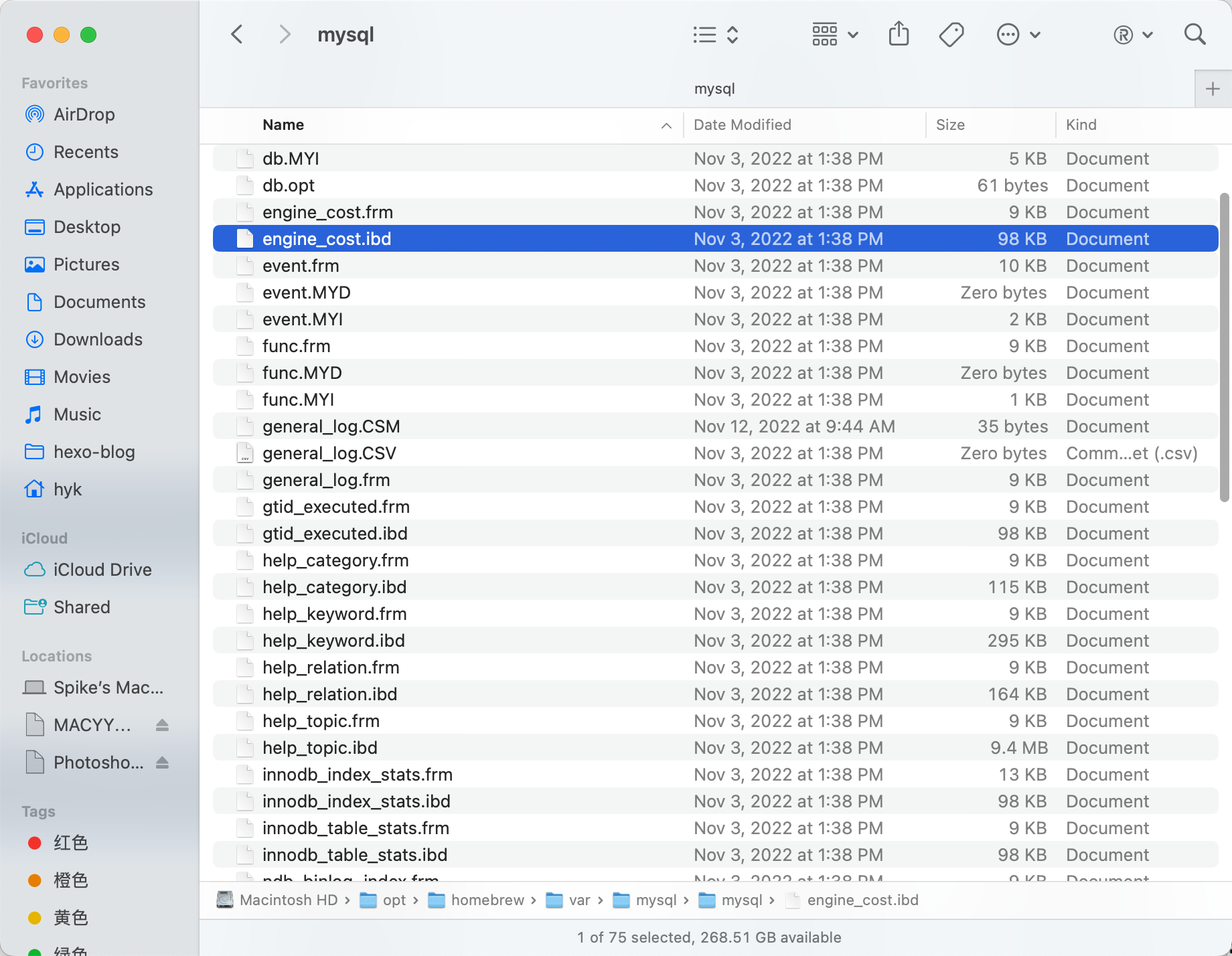Screen dimensions: 1232x956
Task: Sort by Size column
Action: 950,125
